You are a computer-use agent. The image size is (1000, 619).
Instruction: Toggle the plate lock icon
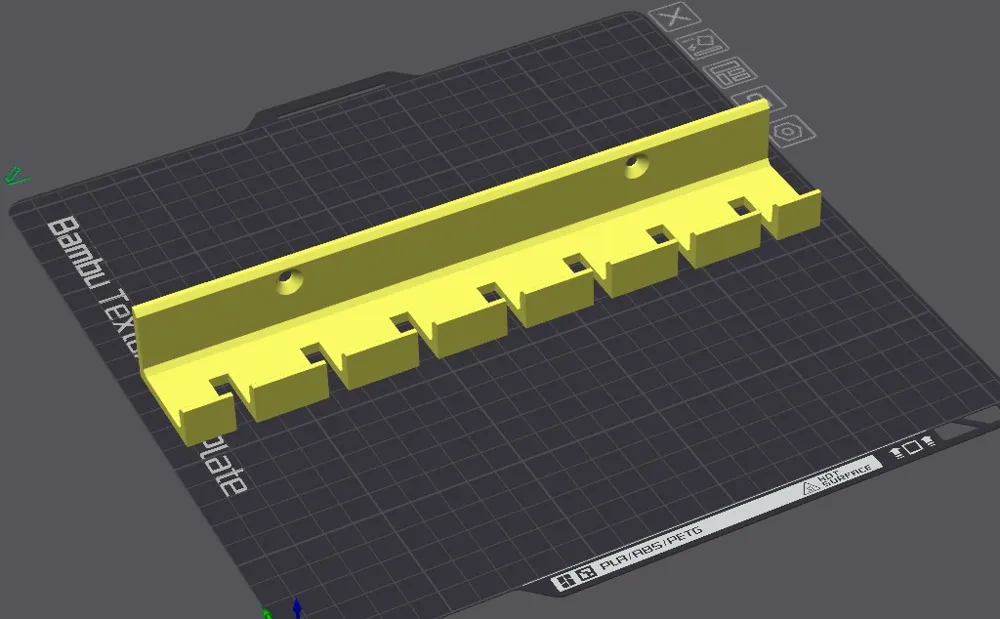758,99
